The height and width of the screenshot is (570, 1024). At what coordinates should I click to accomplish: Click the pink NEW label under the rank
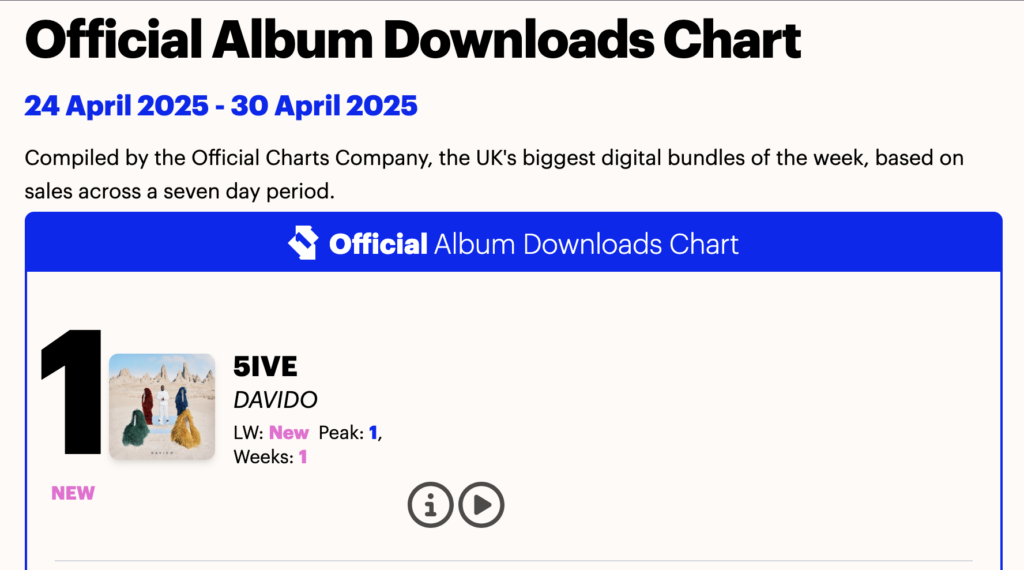click(x=73, y=493)
